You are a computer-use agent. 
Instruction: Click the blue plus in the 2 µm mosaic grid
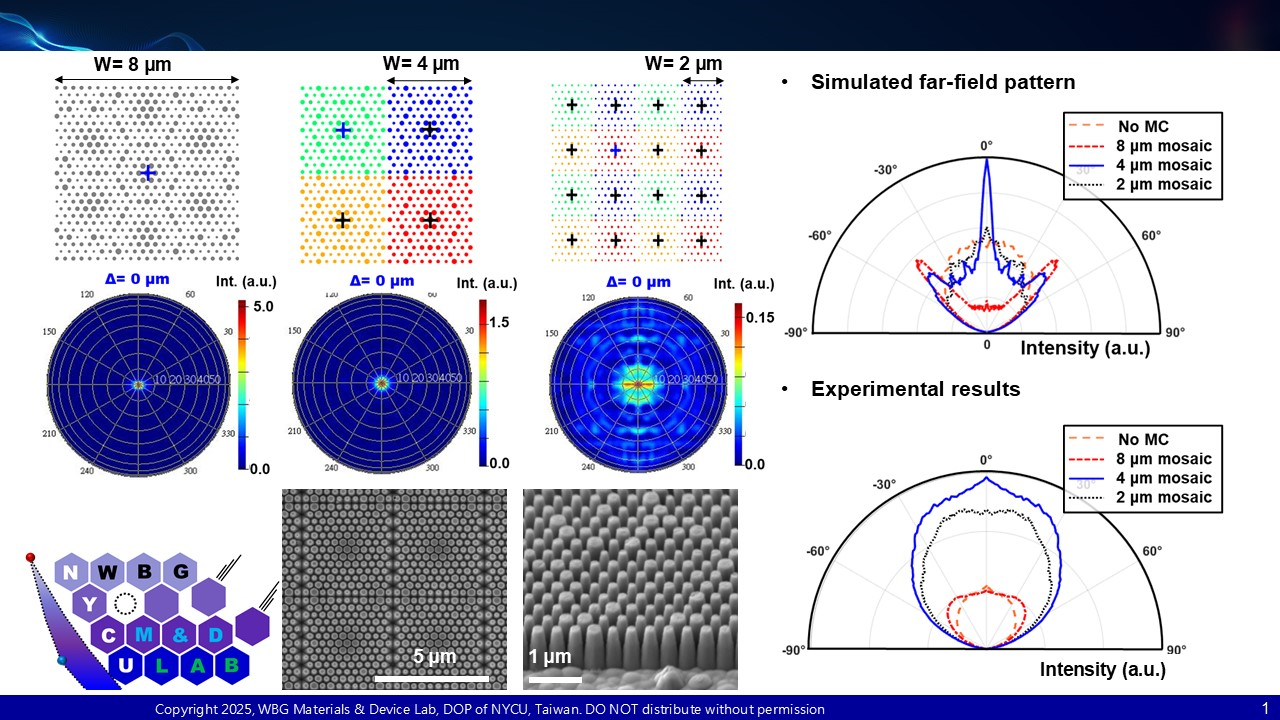[x=615, y=150]
